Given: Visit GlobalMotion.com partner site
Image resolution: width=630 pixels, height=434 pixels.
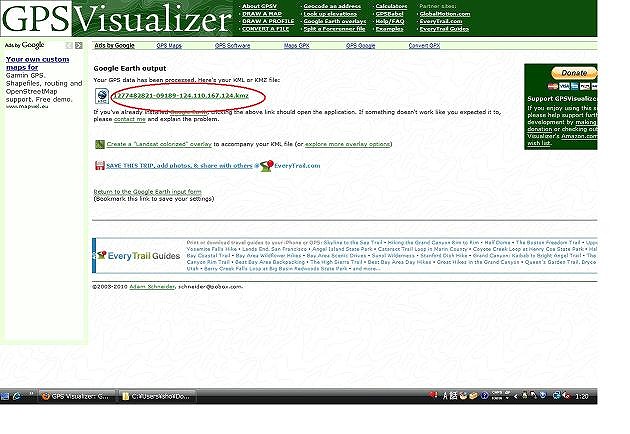Looking at the screenshot, I should [445, 14].
